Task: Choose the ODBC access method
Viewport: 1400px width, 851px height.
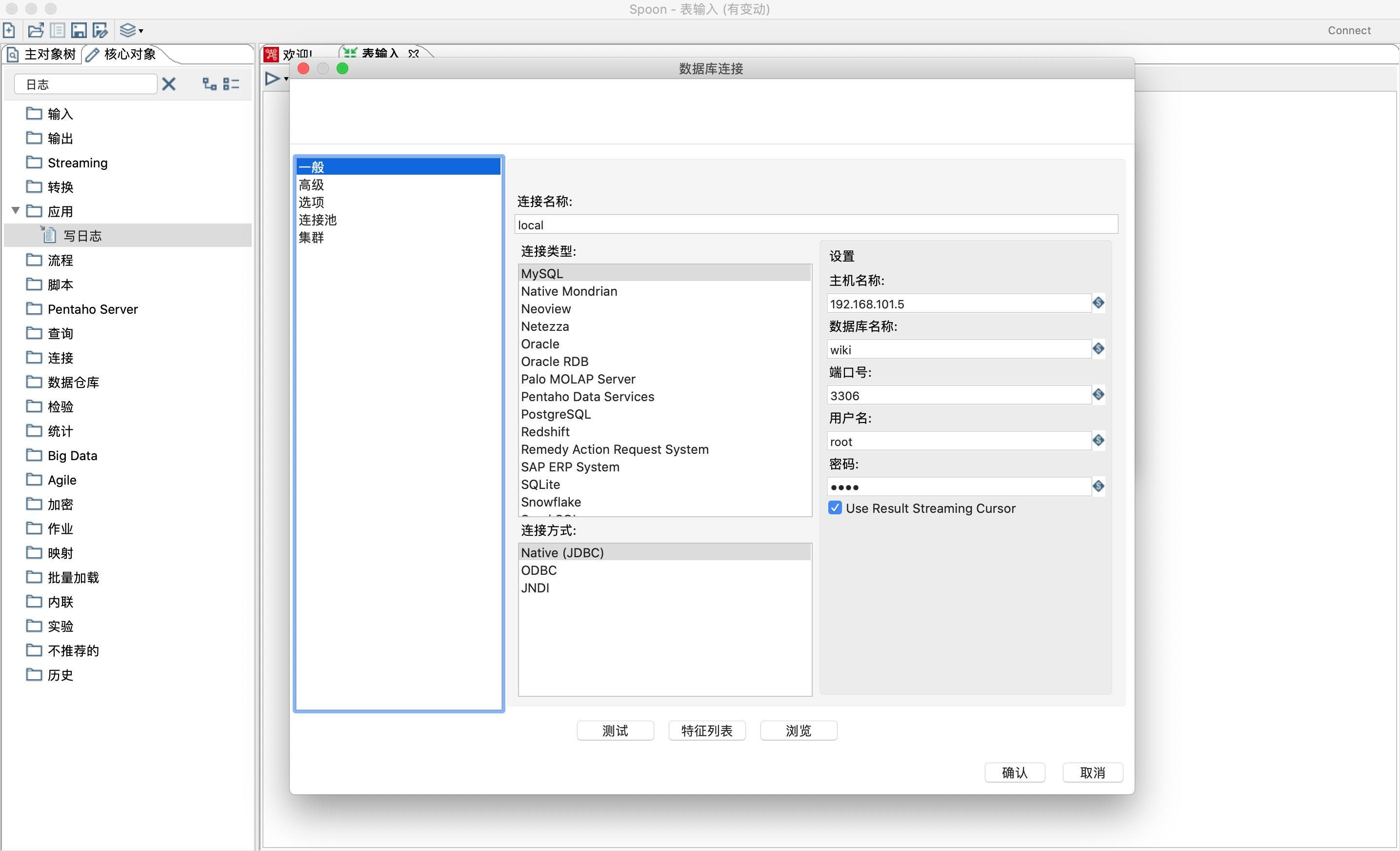Action: [x=539, y=570]
